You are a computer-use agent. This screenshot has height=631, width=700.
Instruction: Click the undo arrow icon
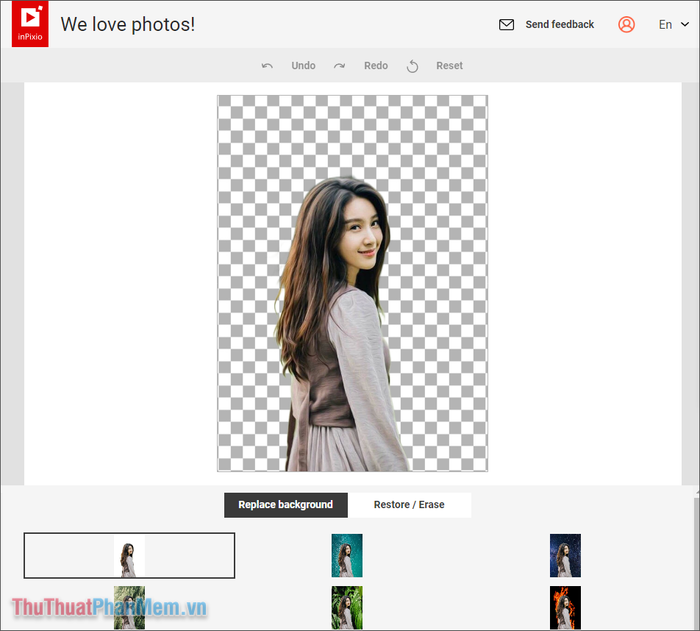(x=267, y=66)
